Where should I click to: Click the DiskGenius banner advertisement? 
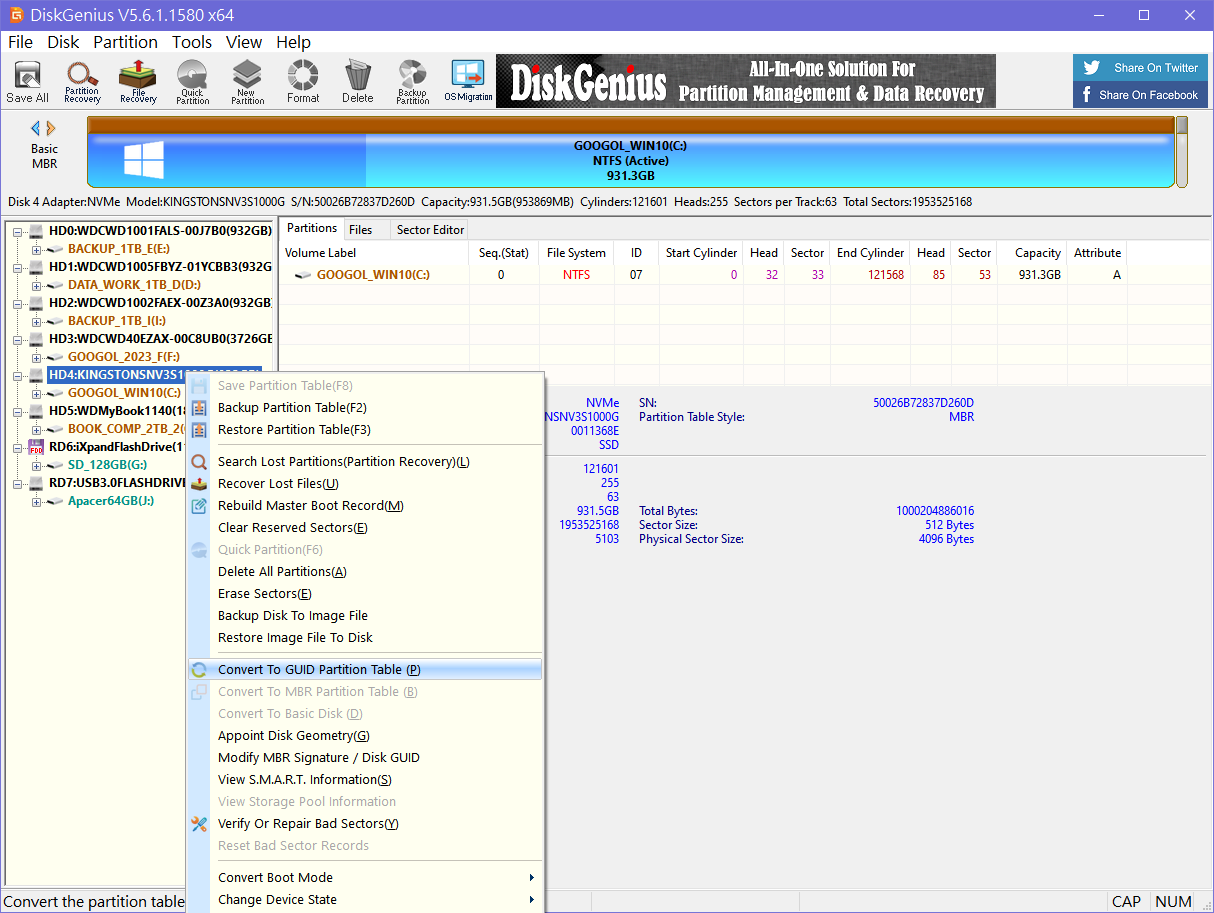pos(746,81)
